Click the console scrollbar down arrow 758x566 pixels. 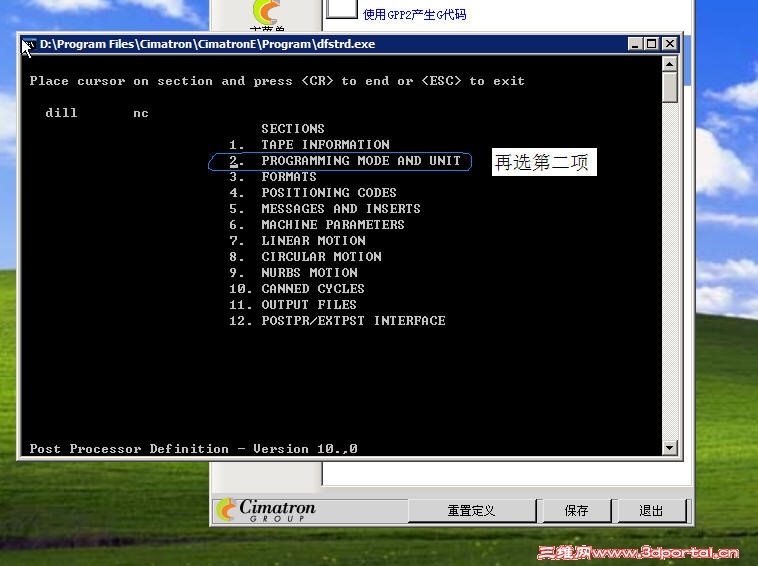pos(670,448)
